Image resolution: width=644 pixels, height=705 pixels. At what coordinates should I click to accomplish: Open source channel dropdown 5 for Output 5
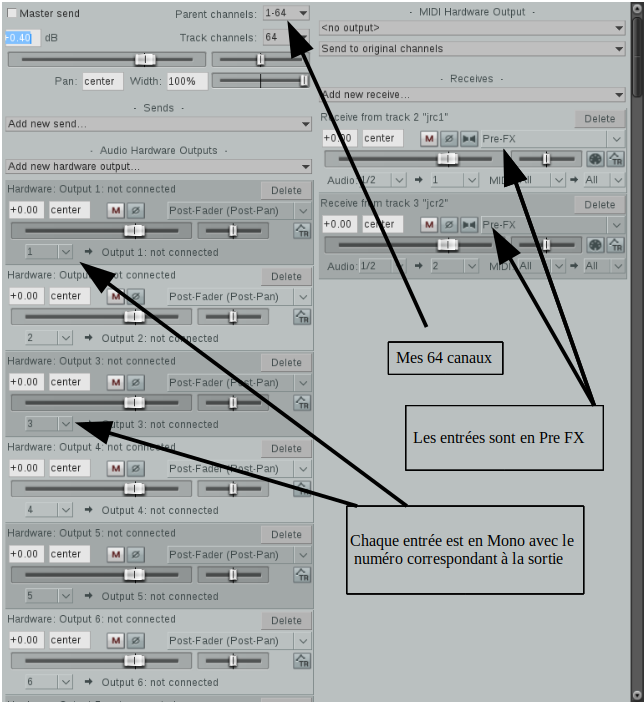(49, 596)
